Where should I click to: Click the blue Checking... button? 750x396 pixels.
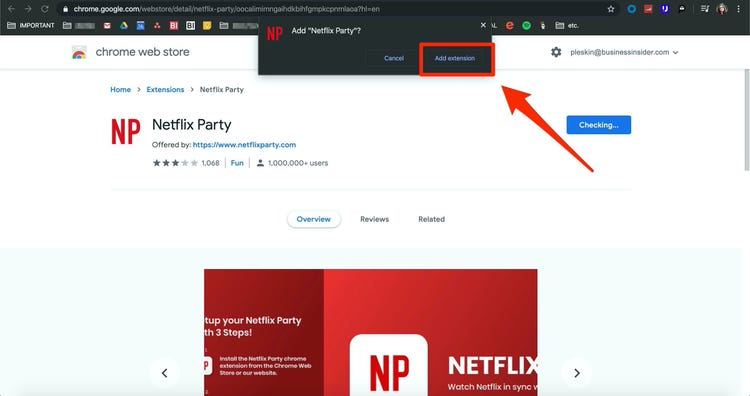pyautogui.click(x=599, y=125)
